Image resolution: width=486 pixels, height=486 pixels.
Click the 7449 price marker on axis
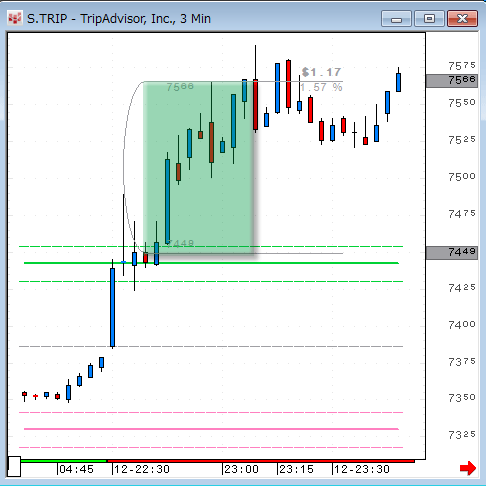(x=452, y=253)
